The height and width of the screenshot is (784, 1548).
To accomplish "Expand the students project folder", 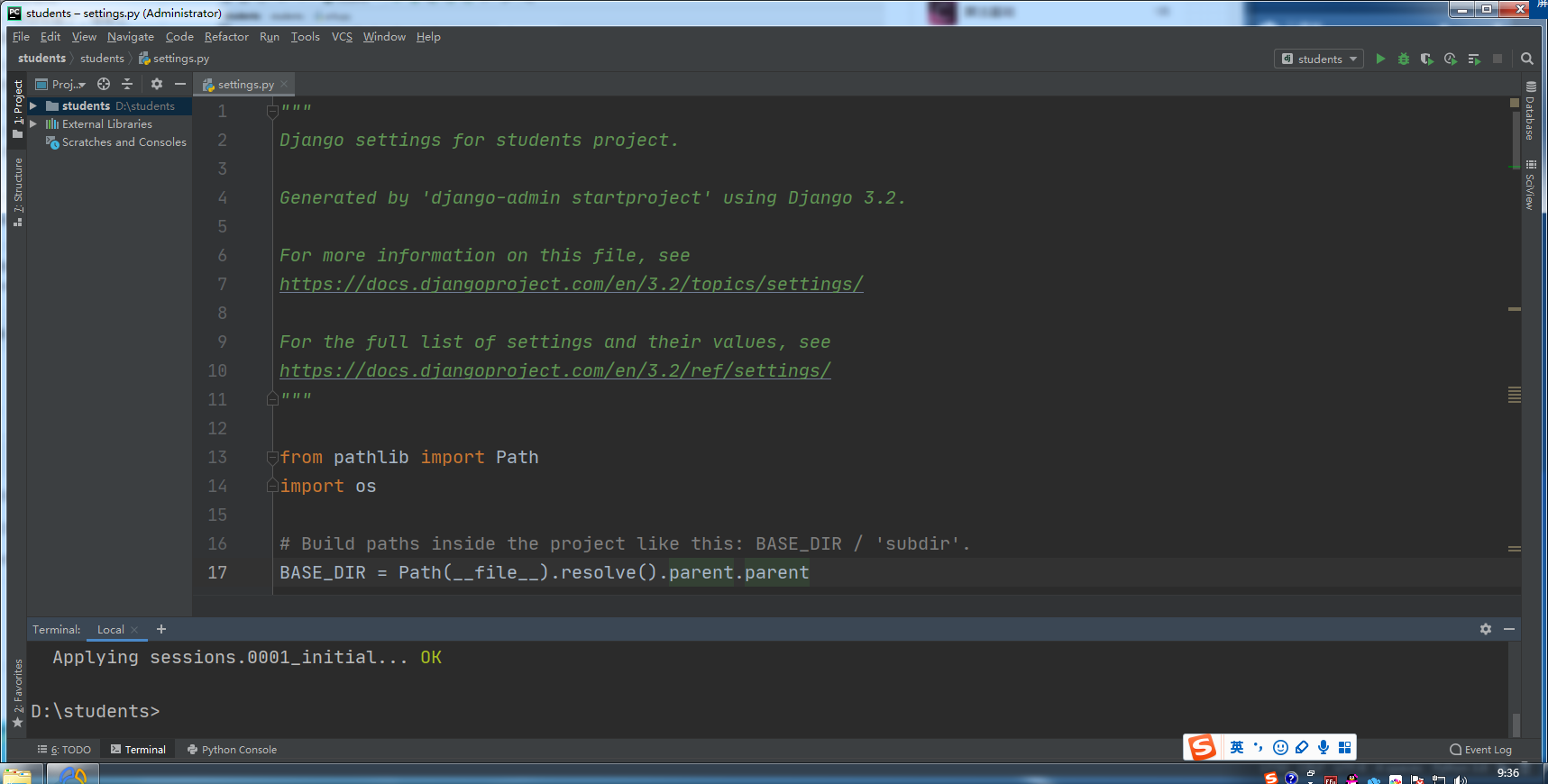I will coord(33,105).
